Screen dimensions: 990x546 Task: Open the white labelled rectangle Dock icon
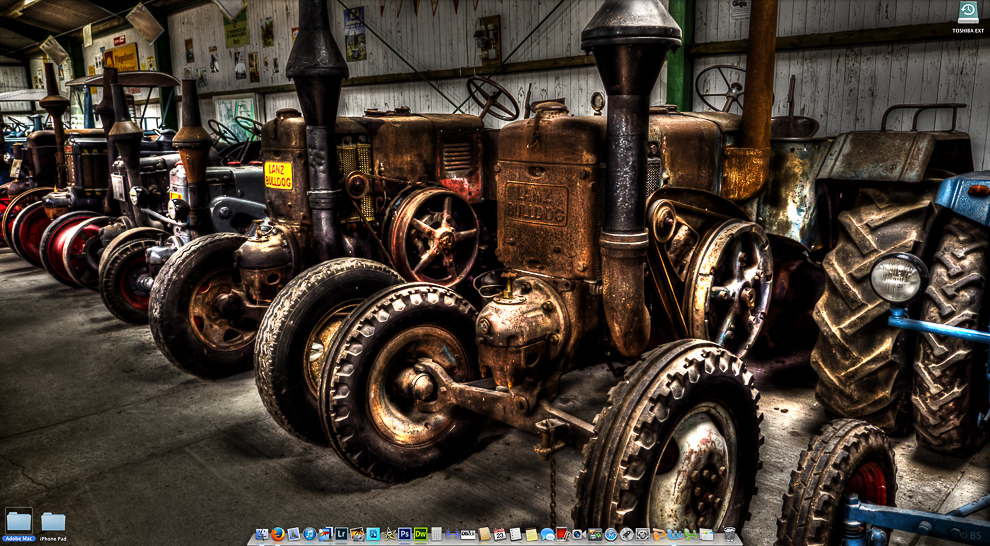pyautogui.click(x=468, y=534)
